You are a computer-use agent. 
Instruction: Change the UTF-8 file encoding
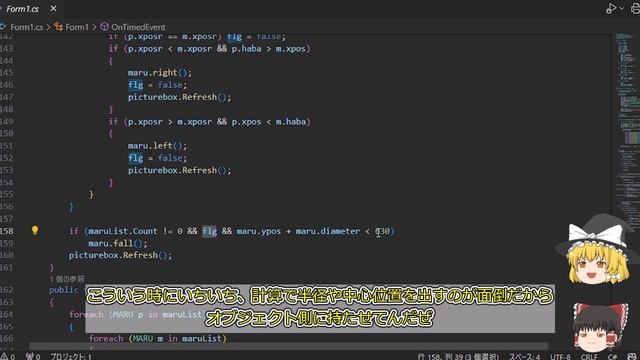tap(560, 356)
